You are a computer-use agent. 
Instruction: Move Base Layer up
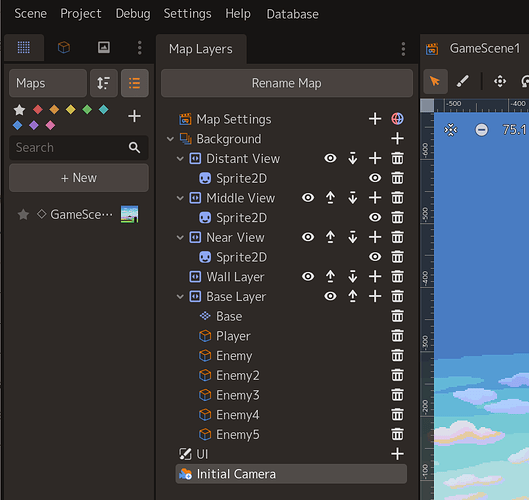353,296
